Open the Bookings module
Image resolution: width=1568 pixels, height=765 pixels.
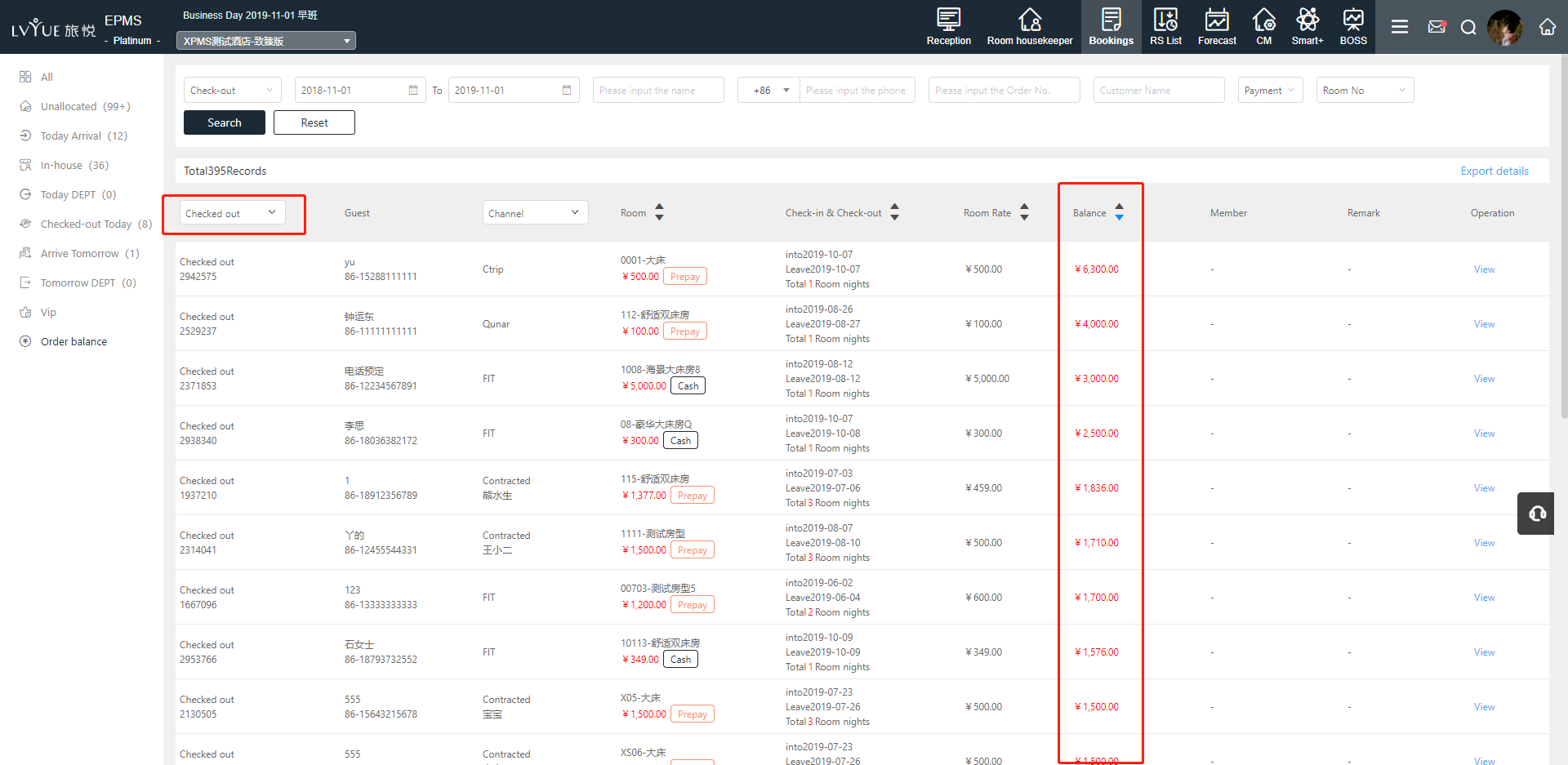click(1111, 27)
